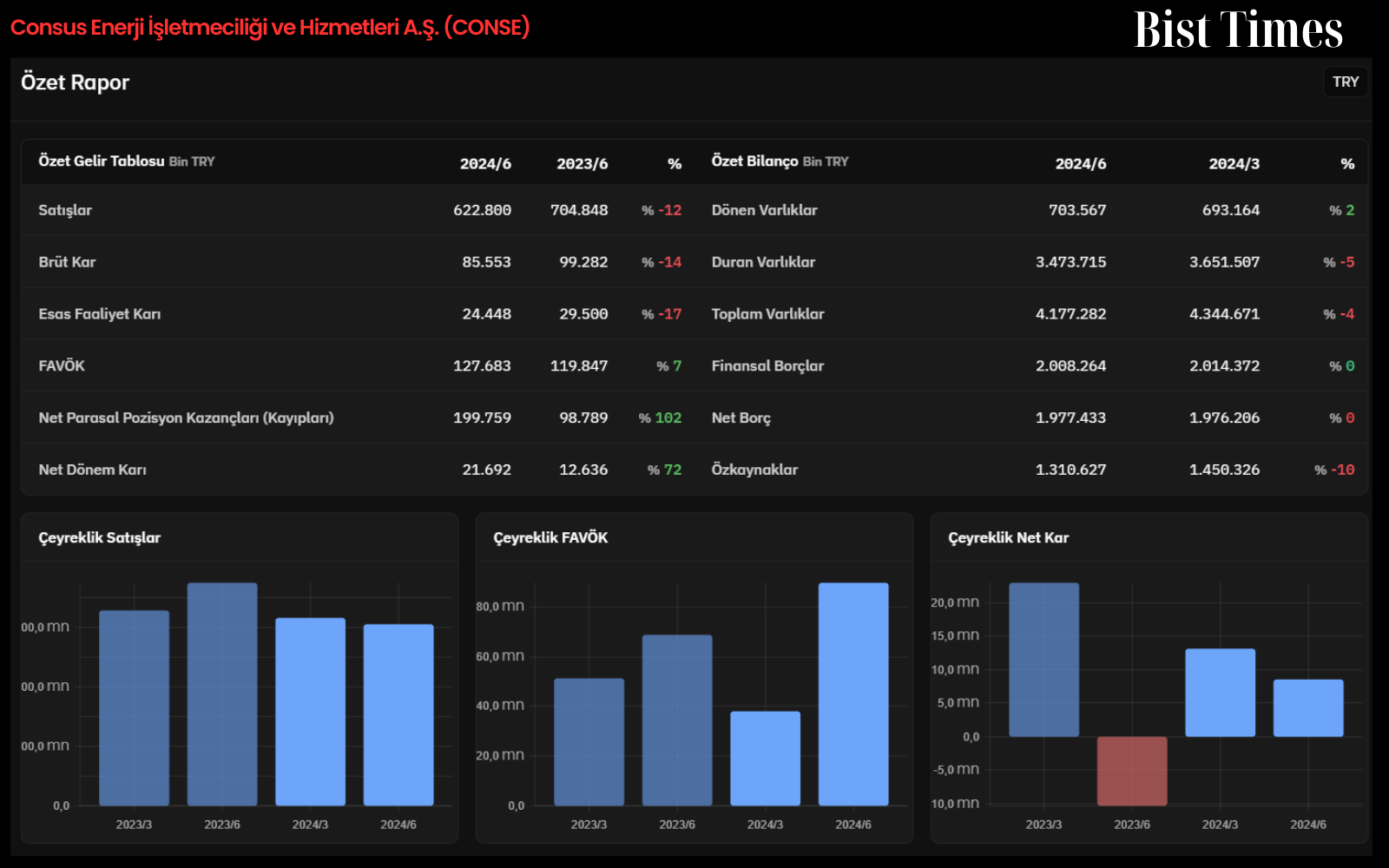Click the Çeyreklik Net Kar chart title
Screen dimensions: 1389x868
(x=1008, y=538)
